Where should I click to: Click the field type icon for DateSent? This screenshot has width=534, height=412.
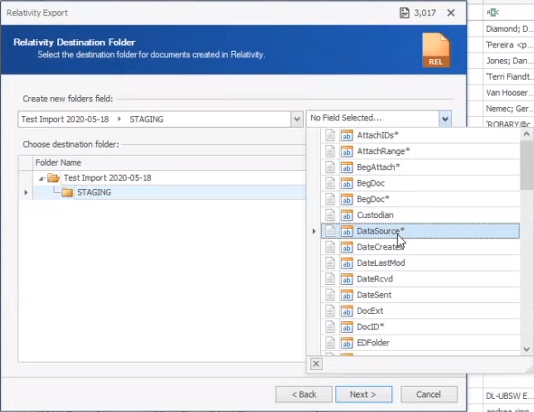pos(347,295)
